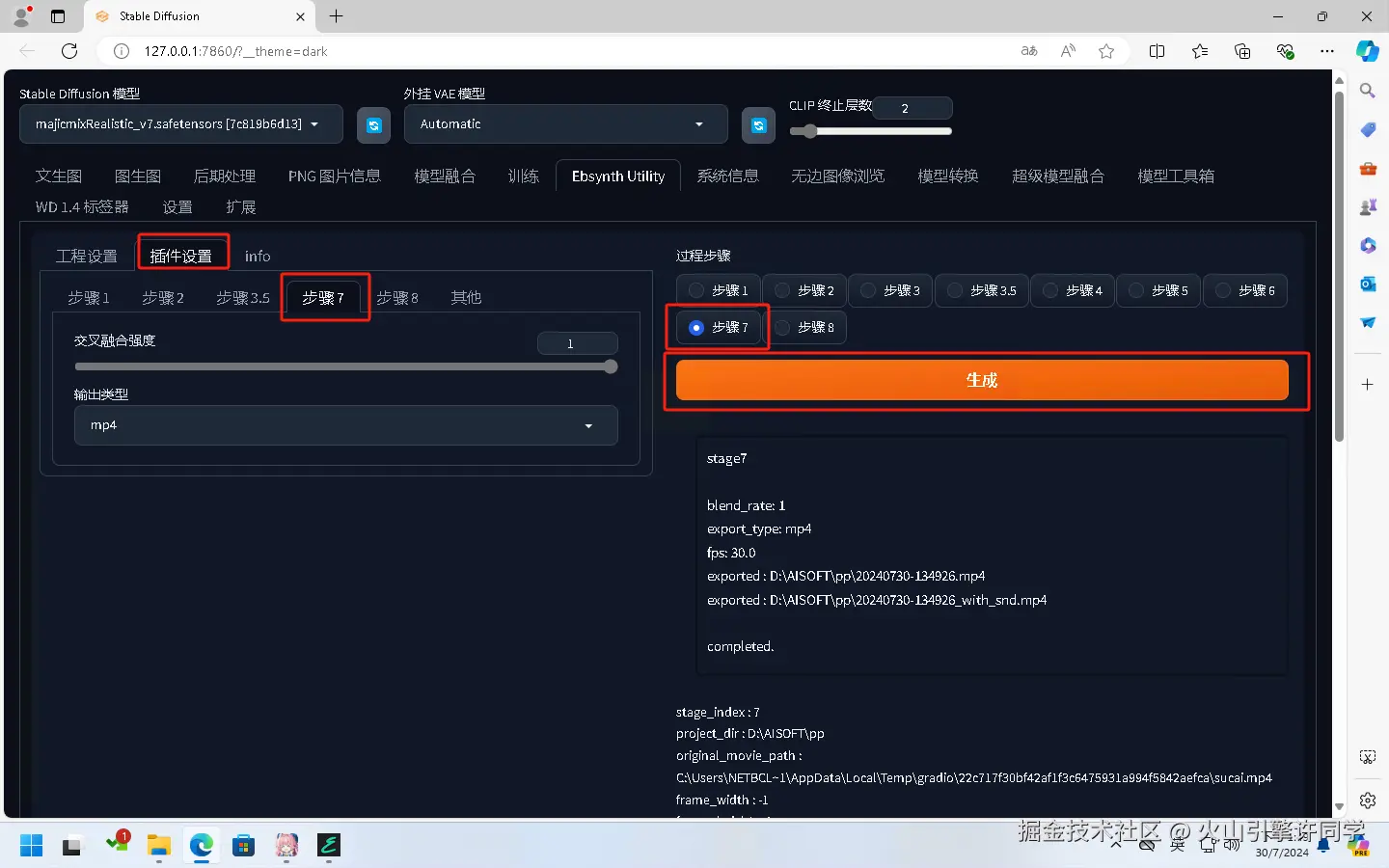Open sidebar Microsoft 365 icon

tap(1367, 245)
